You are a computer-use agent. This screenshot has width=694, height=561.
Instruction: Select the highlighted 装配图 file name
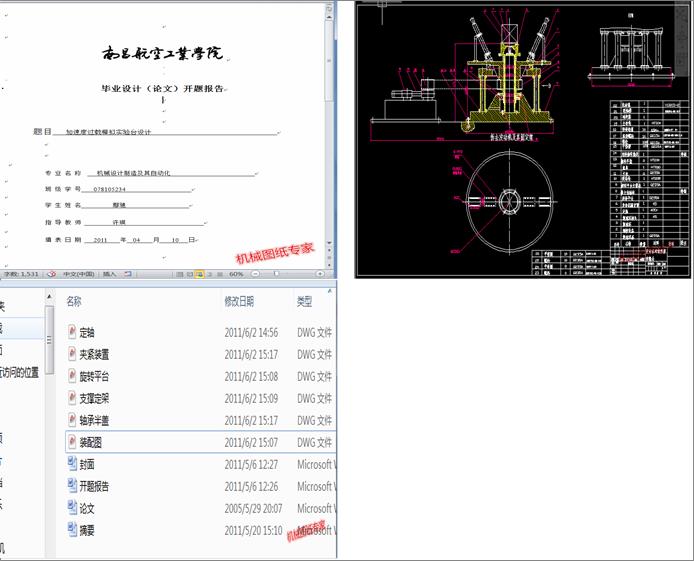pos(90,442)
